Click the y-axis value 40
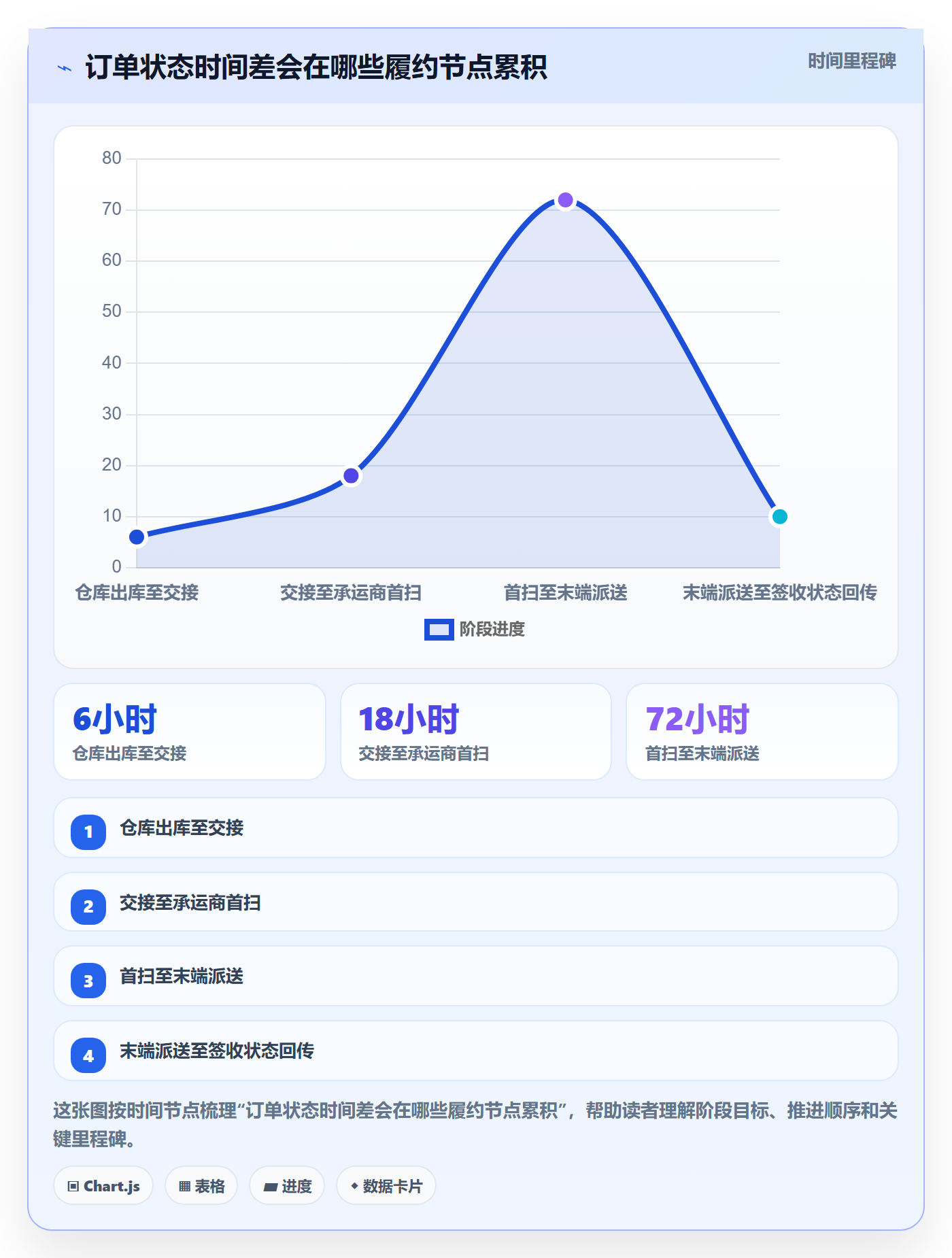The width and height of the screenshot is (952, 1258). (x=112, y=362)
